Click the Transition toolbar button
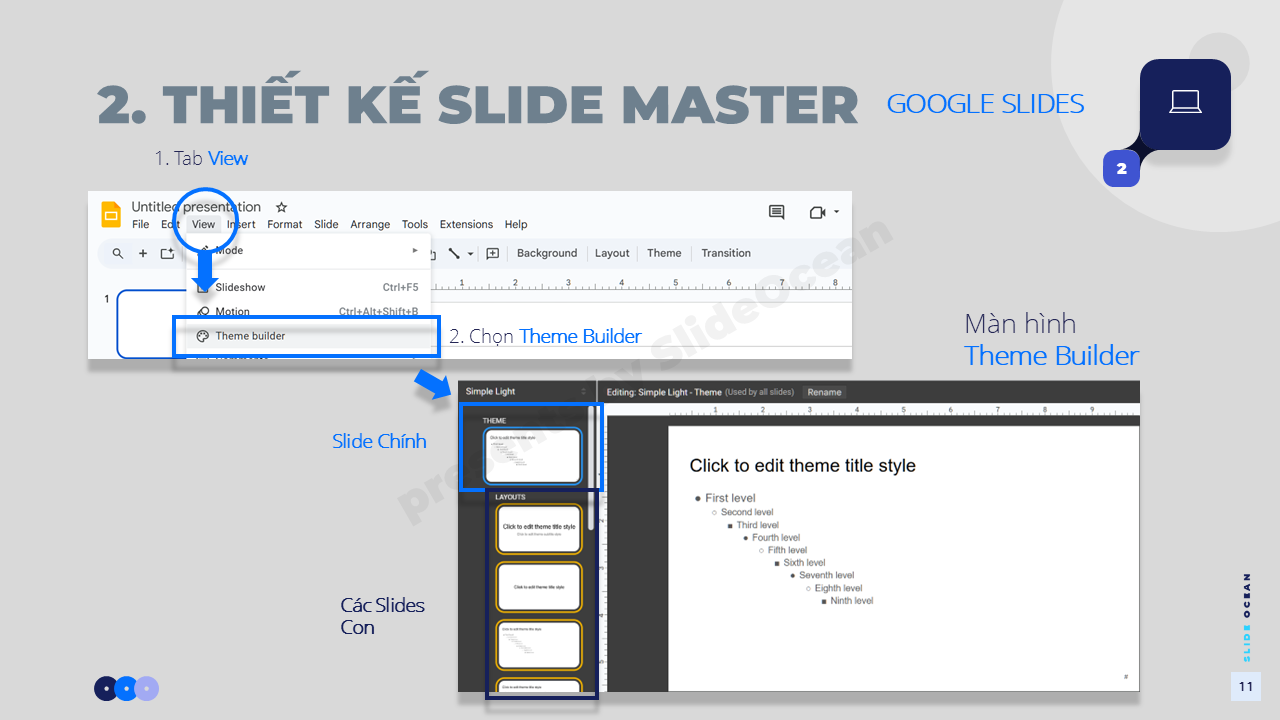The height and width of the screenshot is (720, 1280). (x=726, y=254)
